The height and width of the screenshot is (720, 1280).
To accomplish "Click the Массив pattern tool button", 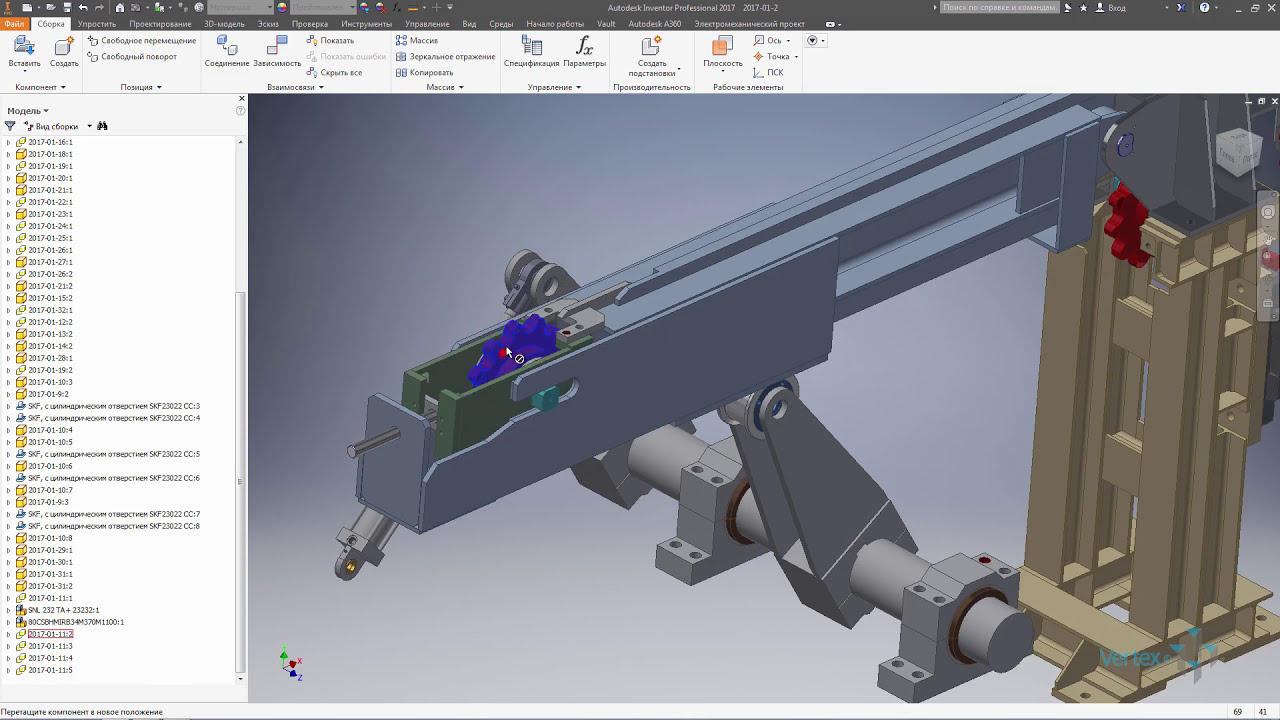I will click(x=416, y=41).
